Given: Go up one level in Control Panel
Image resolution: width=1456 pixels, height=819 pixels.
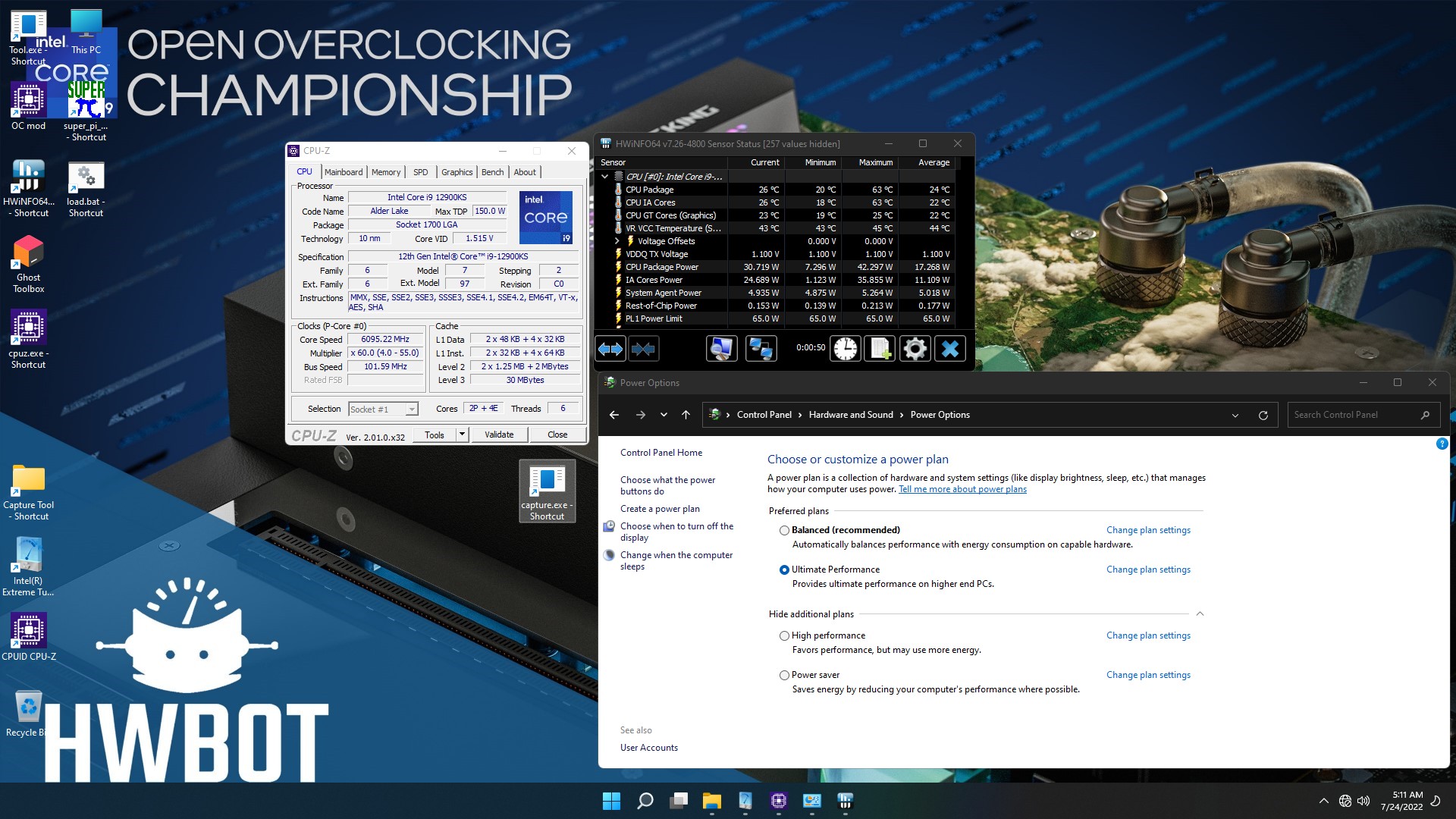Looking at the screenshot, I should [686, 415].
